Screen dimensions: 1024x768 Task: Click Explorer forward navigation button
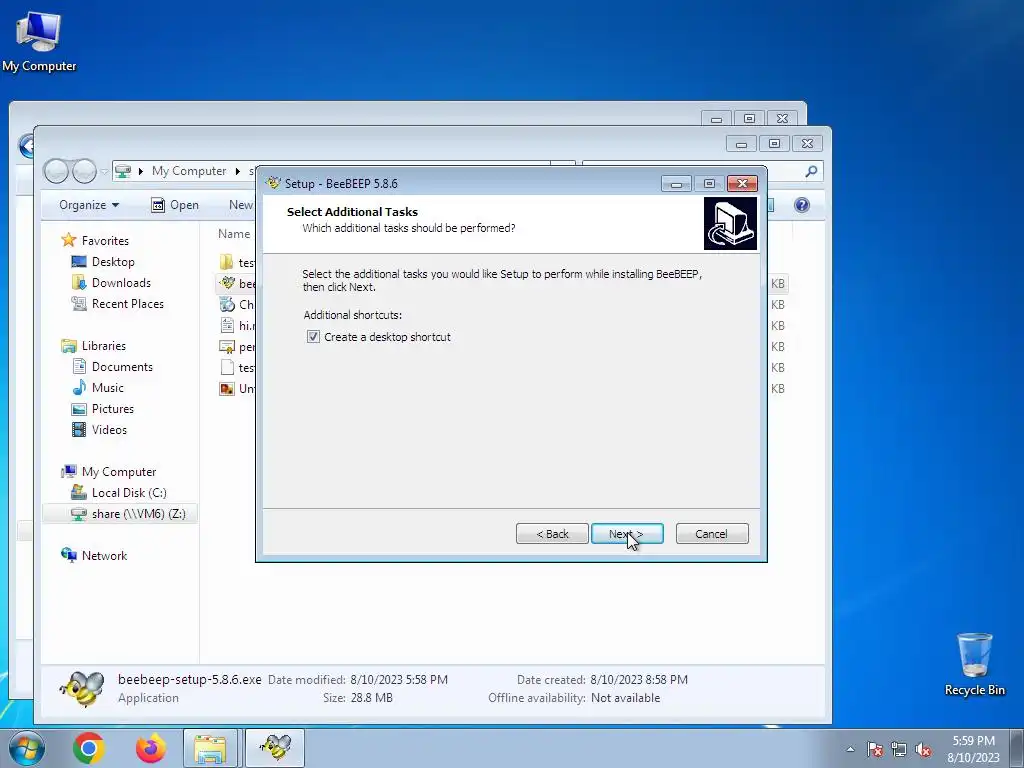84,171
